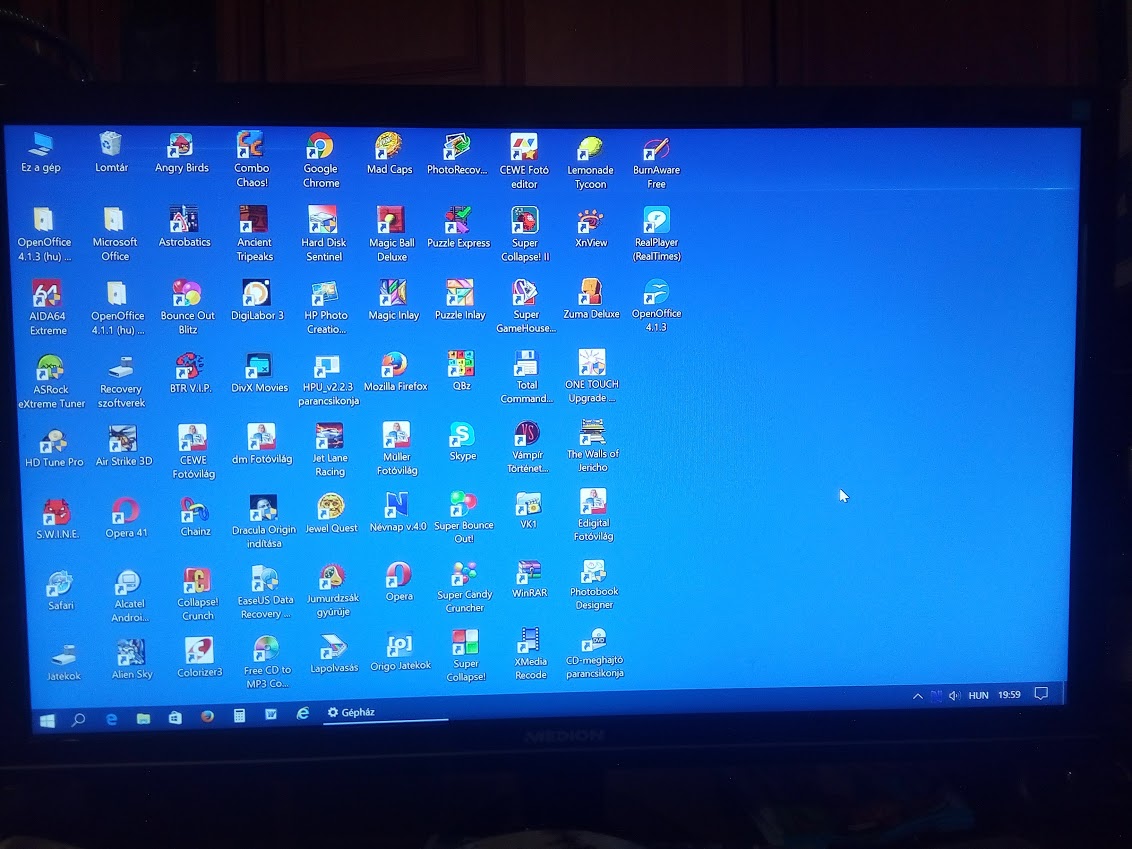This screenshot has height=849, width=1132.
Task: Launch Google Chrome from the desktop
Action: tap(320, 160)
